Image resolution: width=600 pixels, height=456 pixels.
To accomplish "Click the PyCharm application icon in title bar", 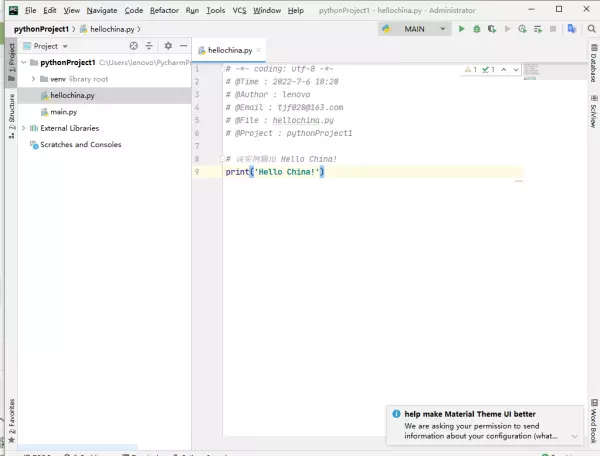I will point(13,10).
